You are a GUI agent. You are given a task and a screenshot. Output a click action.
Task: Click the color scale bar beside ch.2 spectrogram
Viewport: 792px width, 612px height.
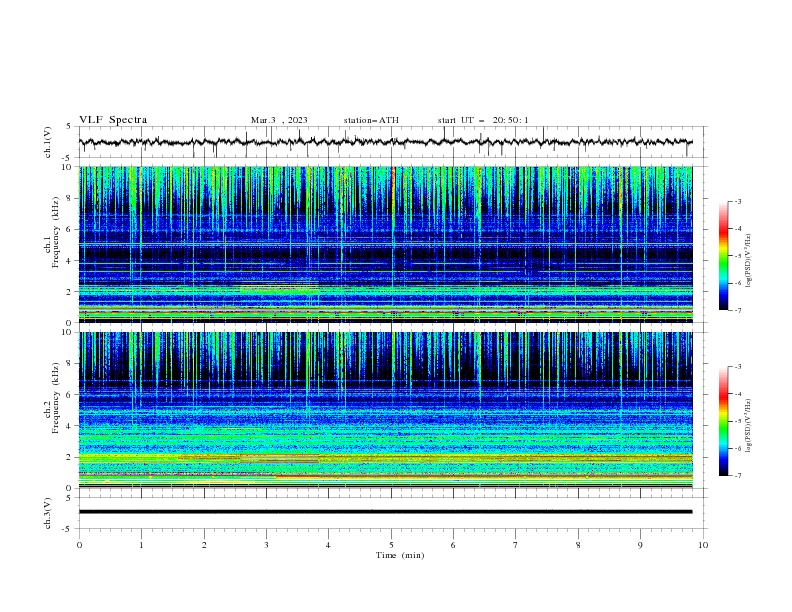(x=723, y=421)
